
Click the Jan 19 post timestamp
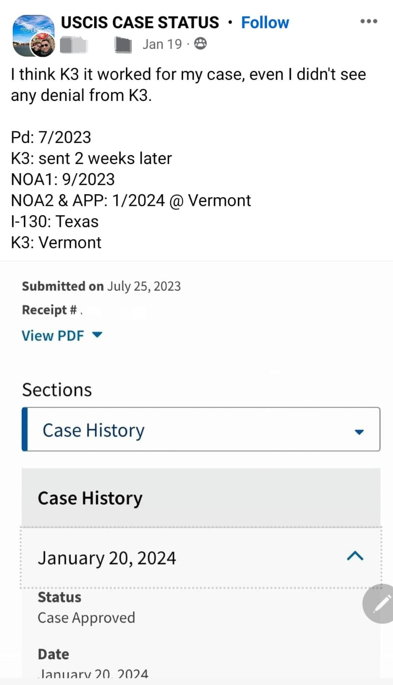(162, 44)
